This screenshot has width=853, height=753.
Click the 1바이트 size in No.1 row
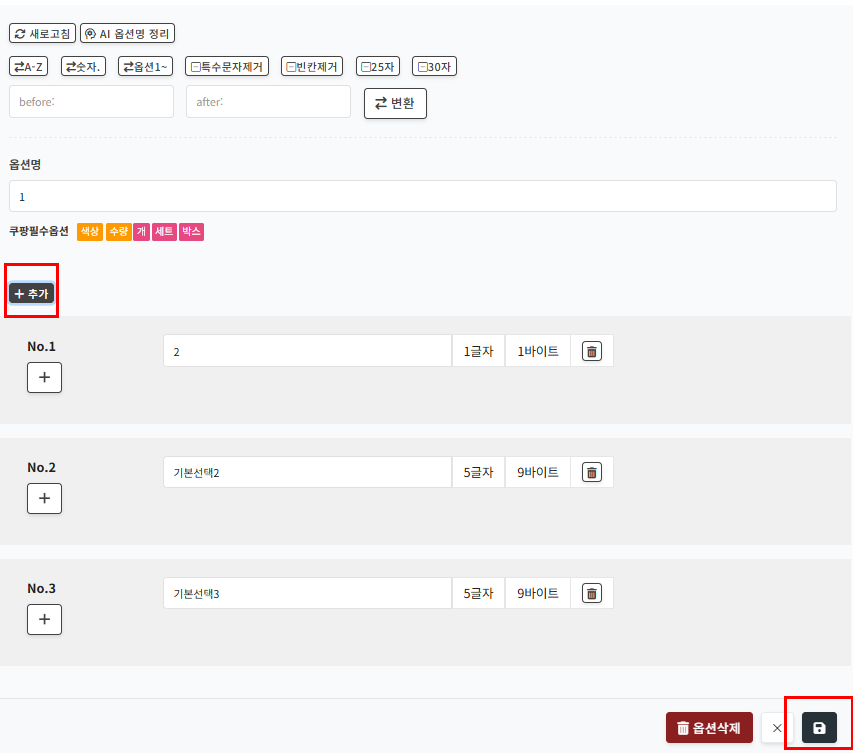pyautogui.click(x=537, y=351)
